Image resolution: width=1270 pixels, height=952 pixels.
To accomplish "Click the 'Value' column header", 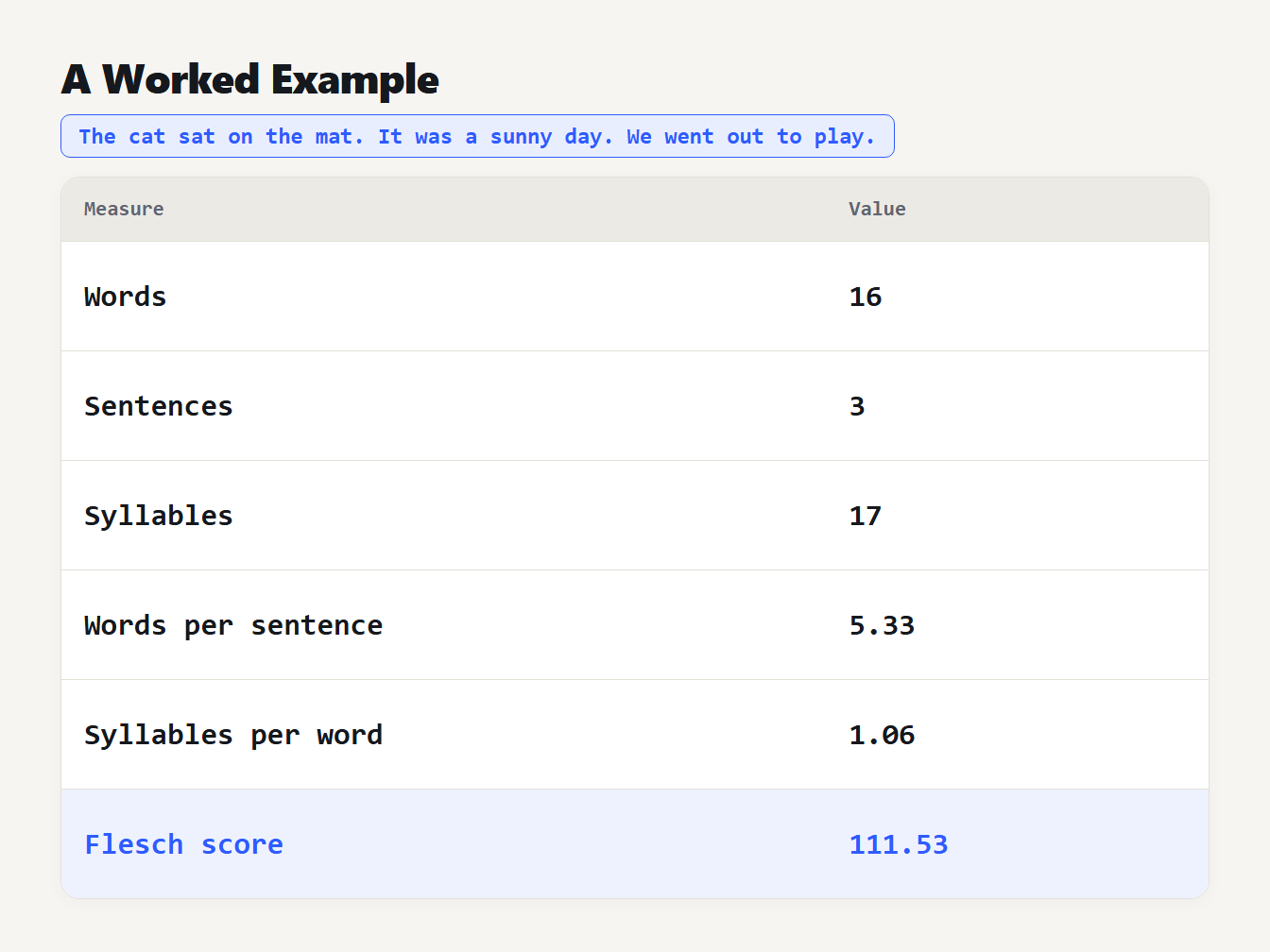I will click(x=877, y=209).
